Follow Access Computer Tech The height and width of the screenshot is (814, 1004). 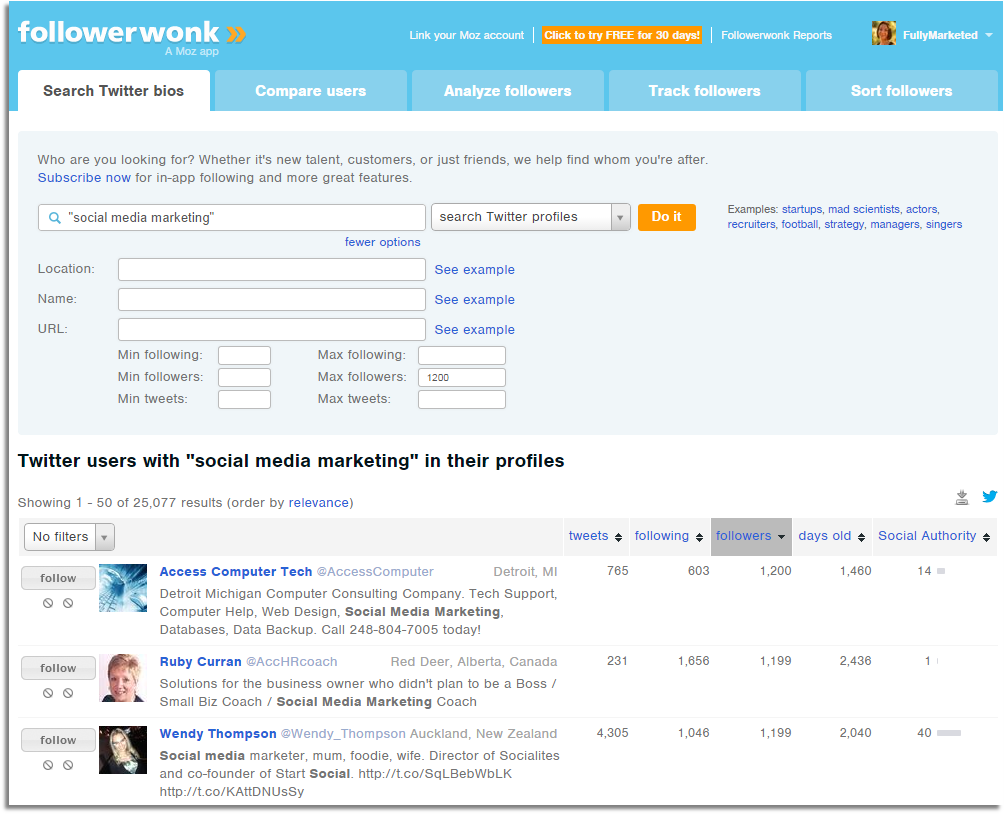[58, 578]
